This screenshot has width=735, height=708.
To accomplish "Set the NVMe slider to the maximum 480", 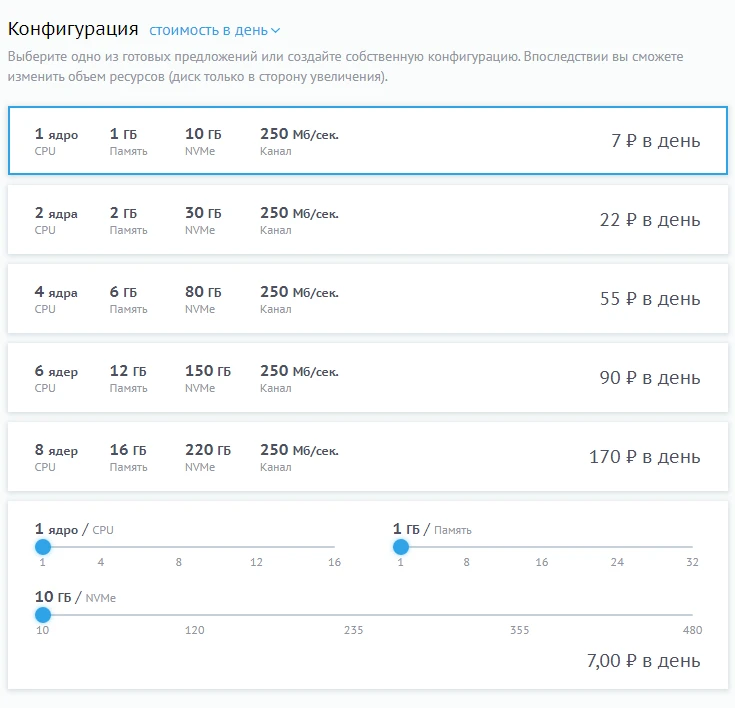I will click(692, 615).
